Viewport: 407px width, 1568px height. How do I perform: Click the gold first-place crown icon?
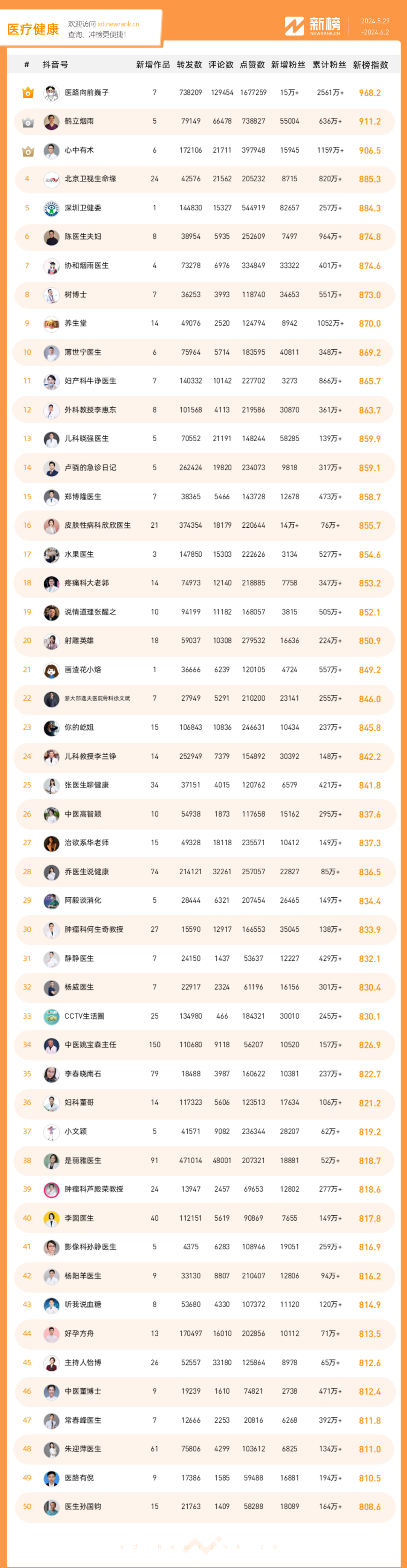[x=28, y=92]
